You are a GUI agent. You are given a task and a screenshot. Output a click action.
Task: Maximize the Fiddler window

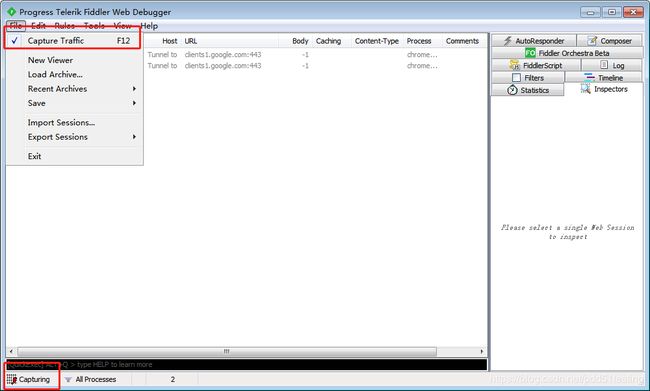tap(612, 12)
